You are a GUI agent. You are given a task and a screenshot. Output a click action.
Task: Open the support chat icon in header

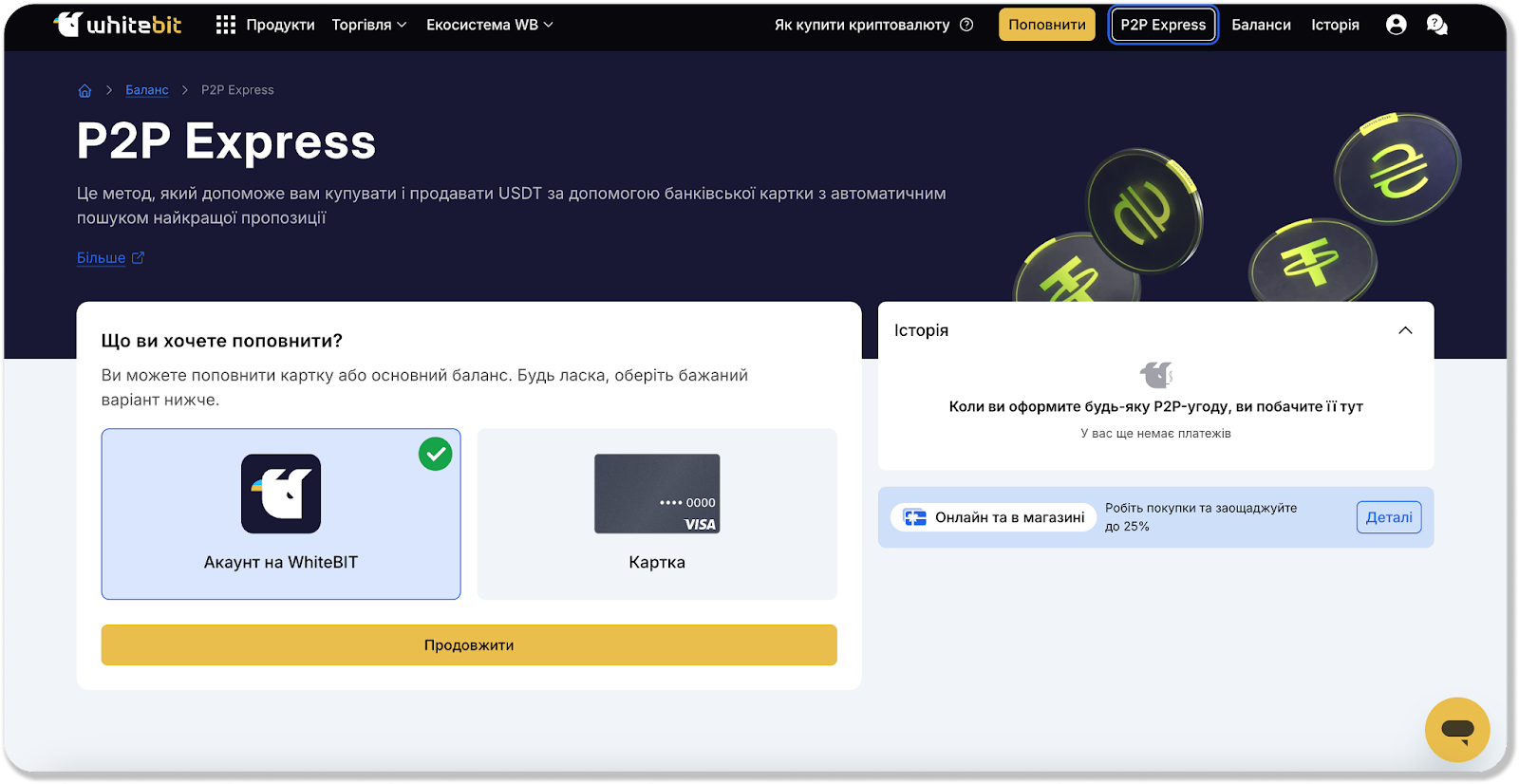pos(1437,25)
